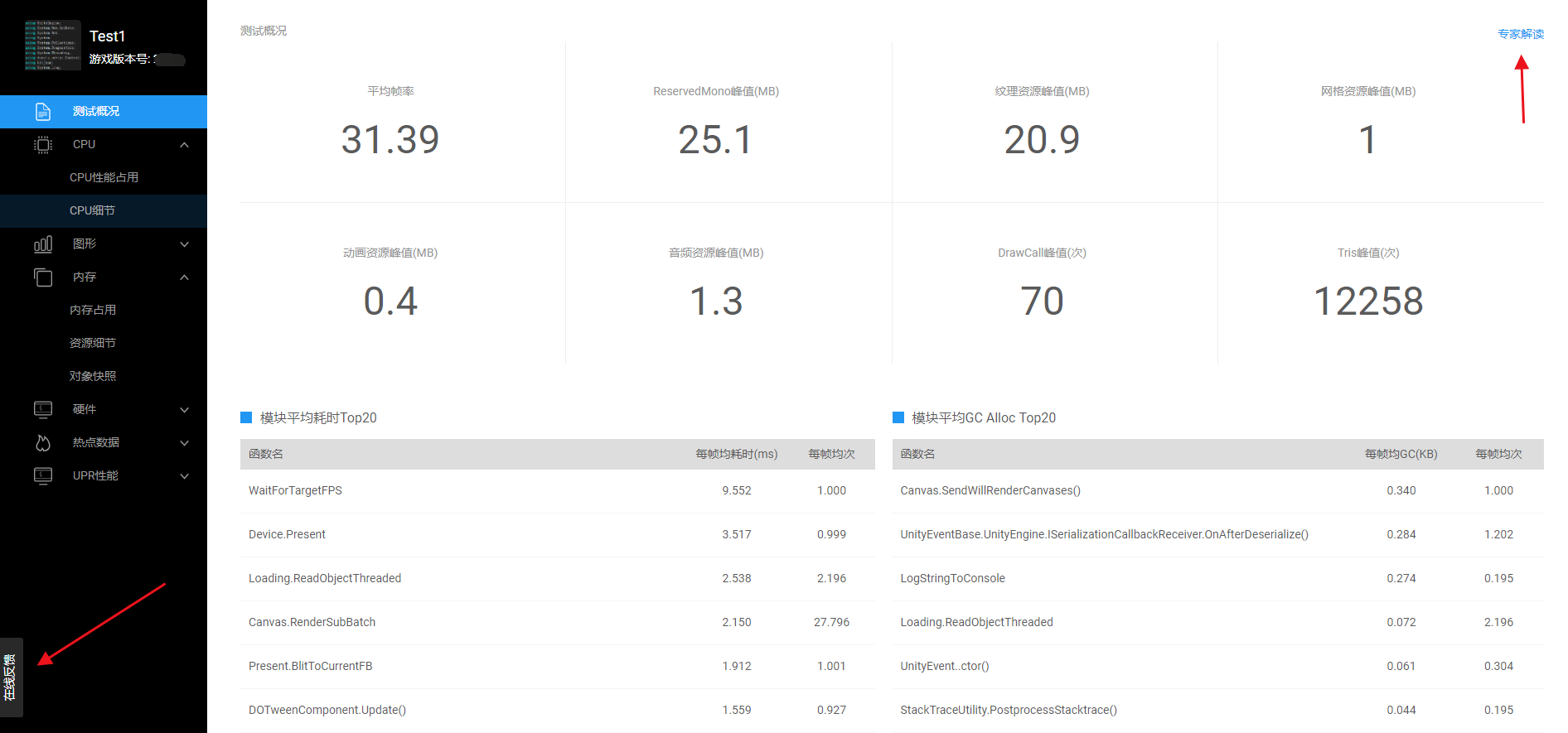Click 函数名 header in GC Alloc table
This screenshot has height=733, width=1568.
[x=917, y=454]
